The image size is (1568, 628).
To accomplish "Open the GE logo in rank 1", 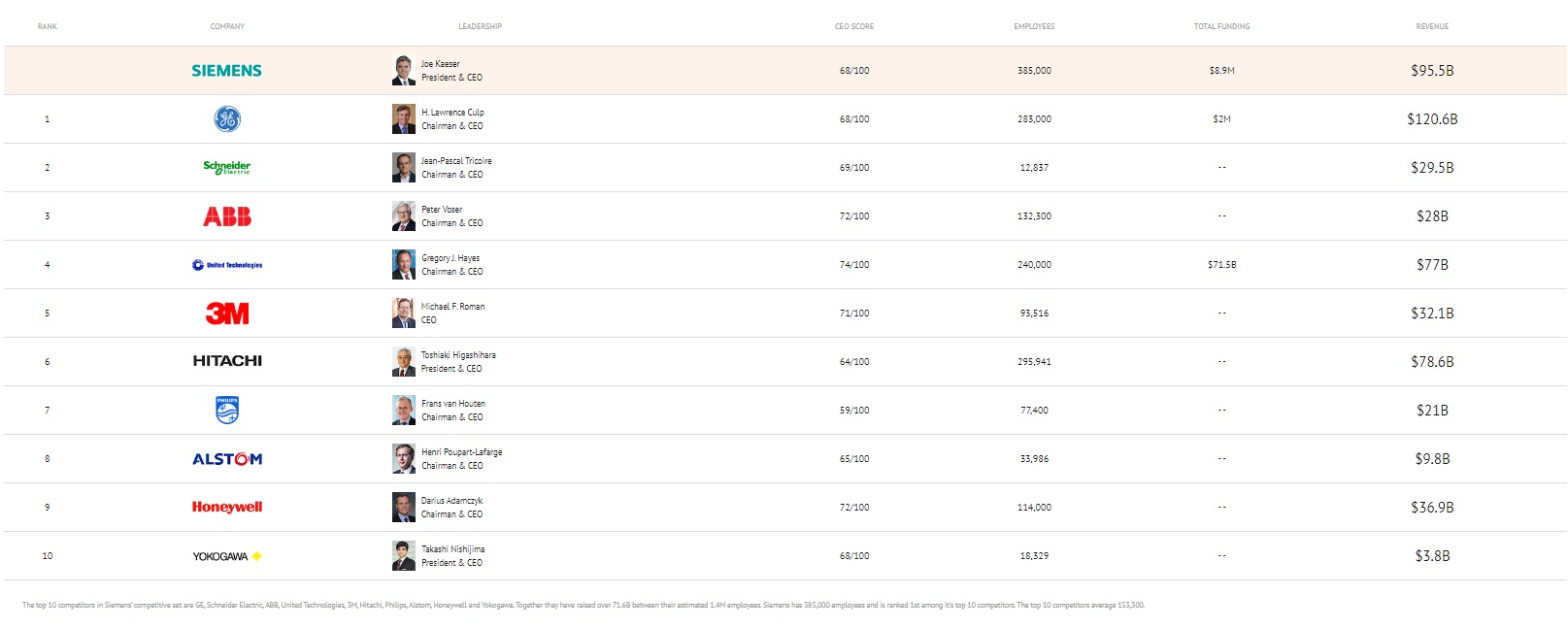I will point(227,119).
